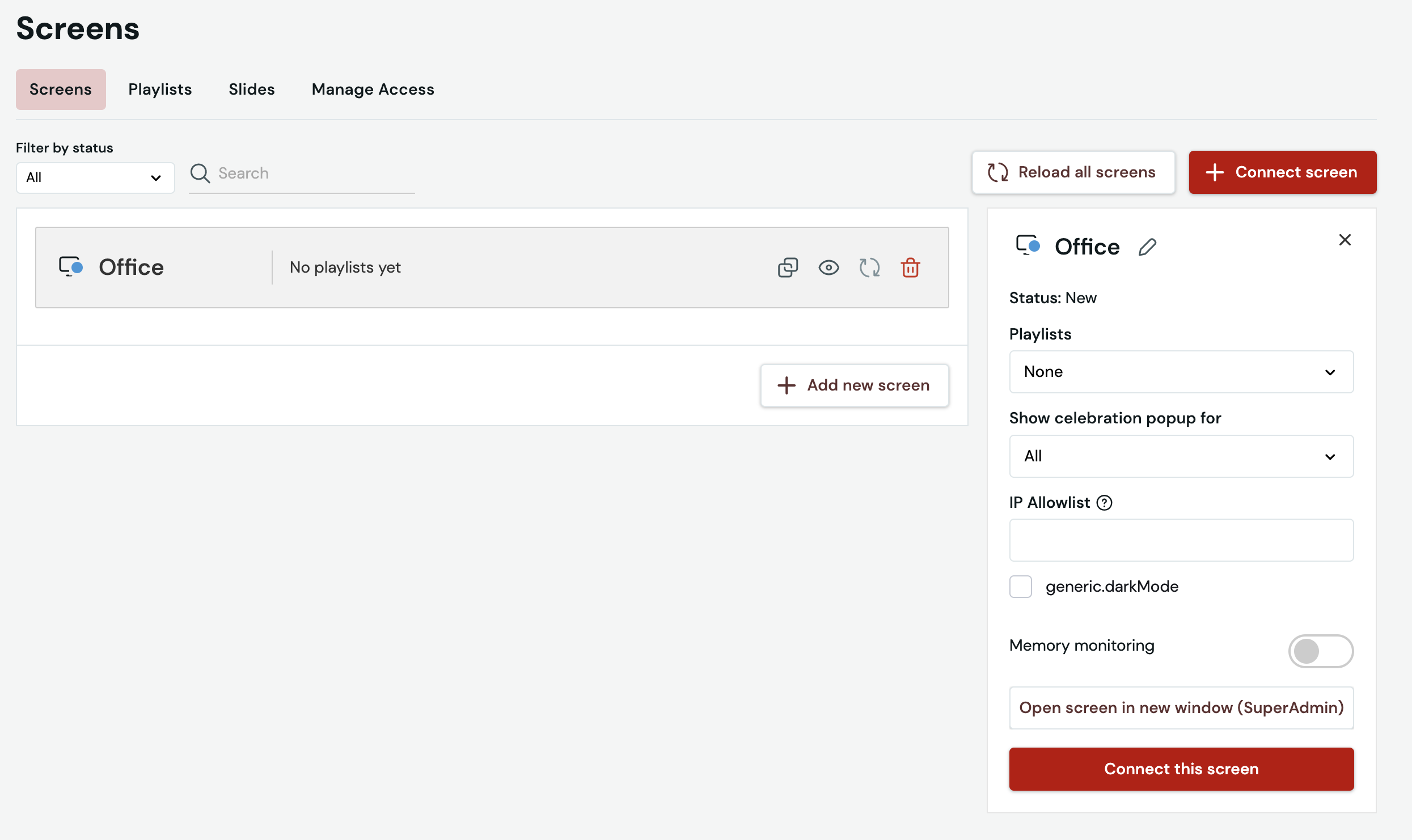Duplicate the Office screen via copy icon
The image size is (1412, 840).
788,268
